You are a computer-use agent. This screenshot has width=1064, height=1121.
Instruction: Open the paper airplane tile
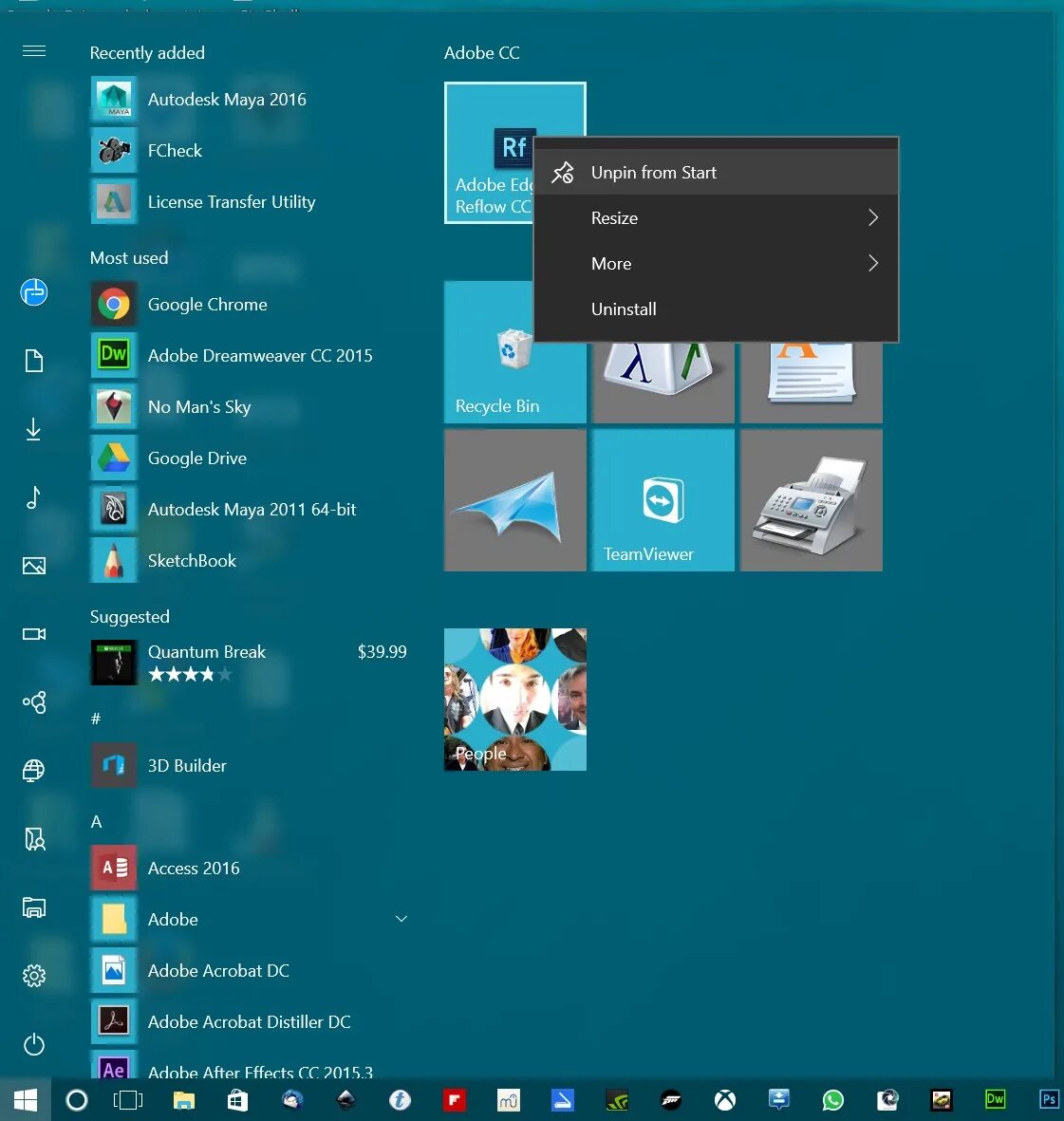pyautogui.click(x=514, y=499)
